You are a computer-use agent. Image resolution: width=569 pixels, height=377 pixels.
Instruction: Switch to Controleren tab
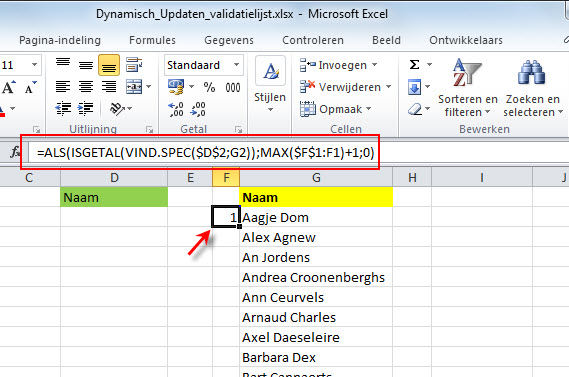[313, 40]
